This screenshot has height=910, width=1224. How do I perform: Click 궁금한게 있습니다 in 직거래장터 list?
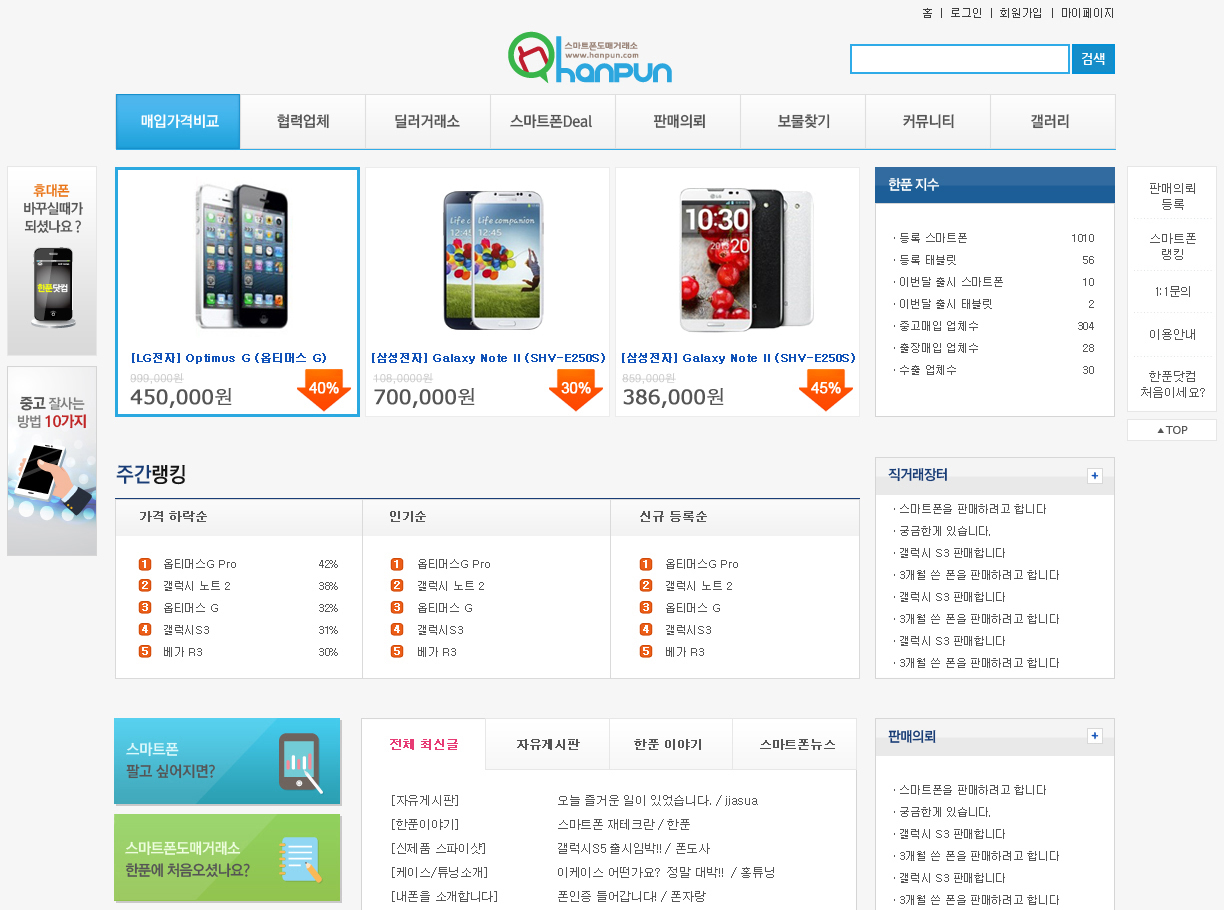tap(944, 531)
